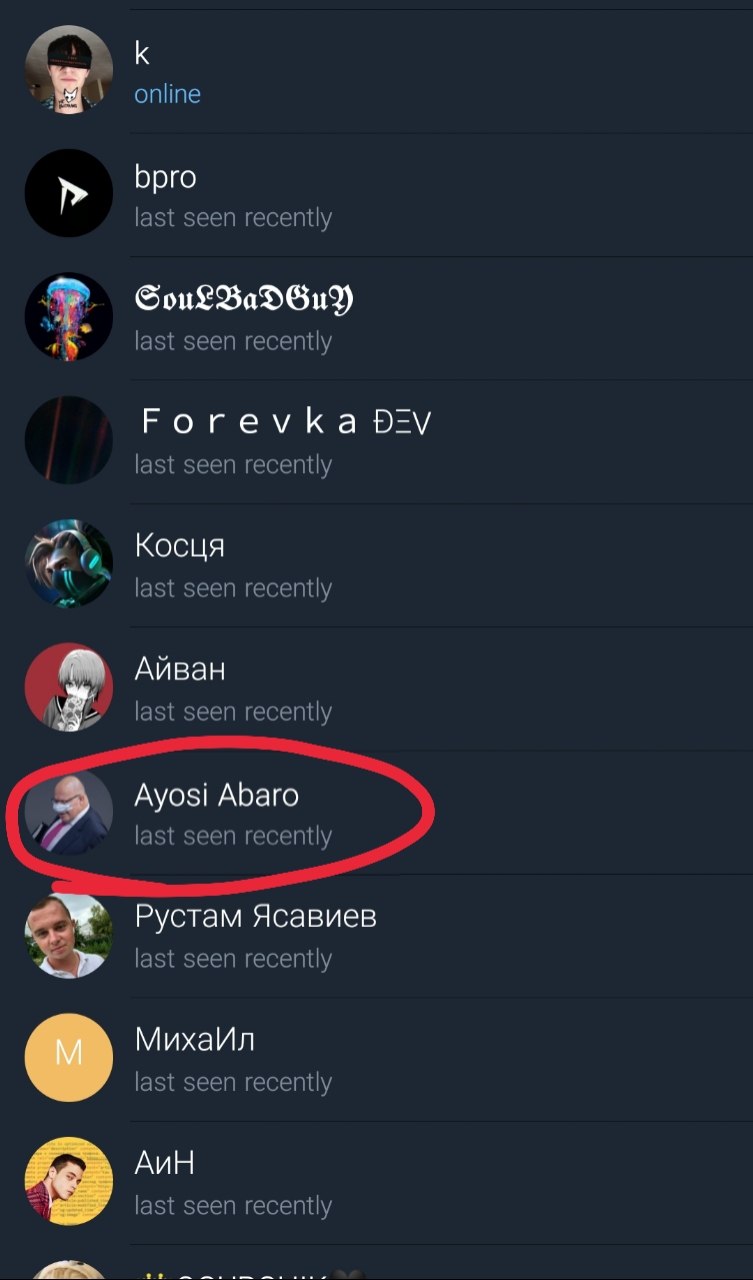Open the Косця contact row
This screenshot has height=1280, width=753.
pos(376,565)
